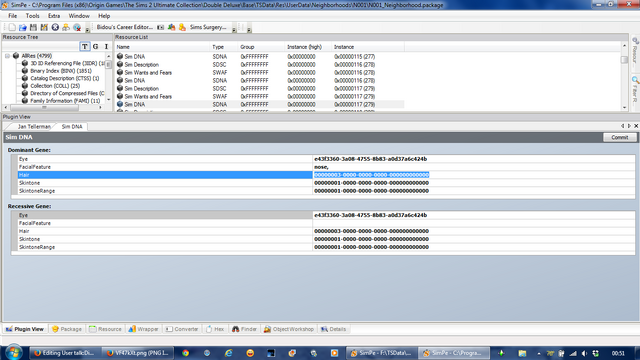The image size is (640, 360).
Task: Select Sim Description row with instance 0x00000116
Action: (x=260, y=65)
